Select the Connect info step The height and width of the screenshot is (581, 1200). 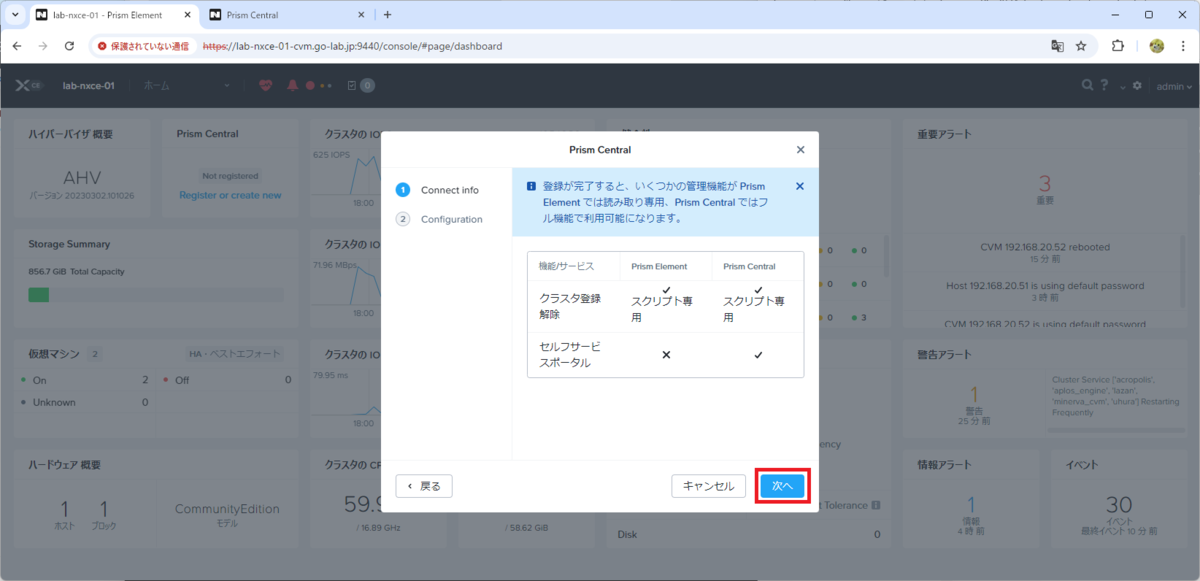pyautogui.click(x=438, y=190)
